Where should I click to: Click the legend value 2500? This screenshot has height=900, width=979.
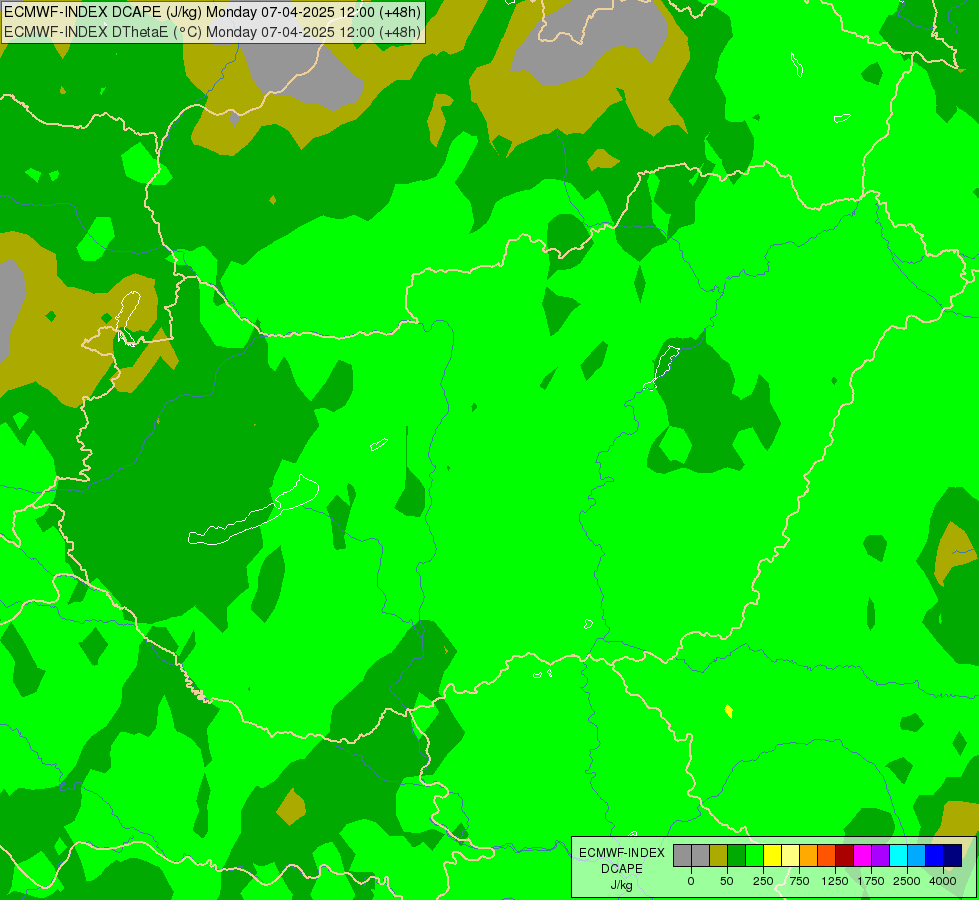coord(907,881)
